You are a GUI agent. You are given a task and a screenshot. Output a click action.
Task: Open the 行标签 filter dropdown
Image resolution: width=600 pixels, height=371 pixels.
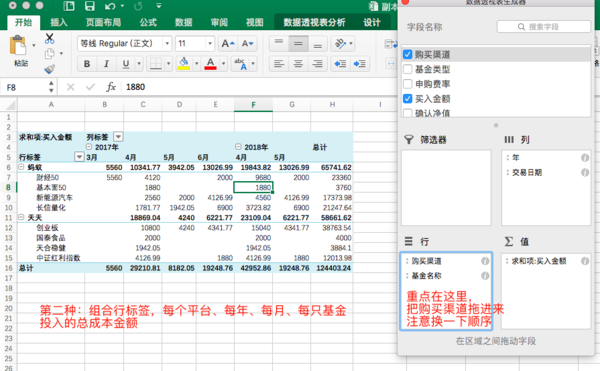pyautogui.click(x=79, y=157)
